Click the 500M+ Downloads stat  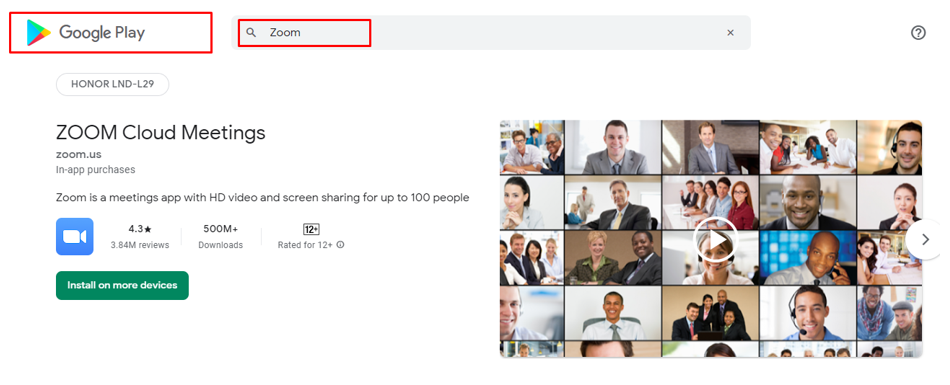pyautogui.click(x=221, y=236)
